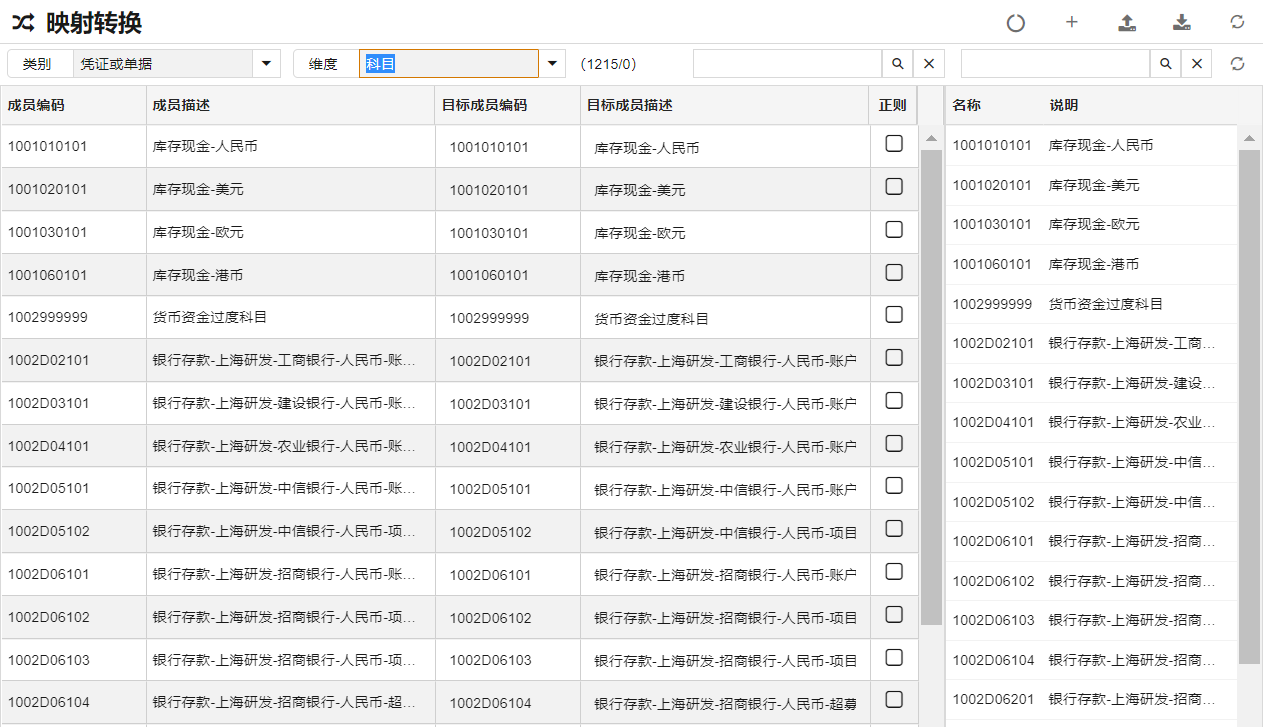Clear the right search box with the X icon

[x=1196, y=64]
